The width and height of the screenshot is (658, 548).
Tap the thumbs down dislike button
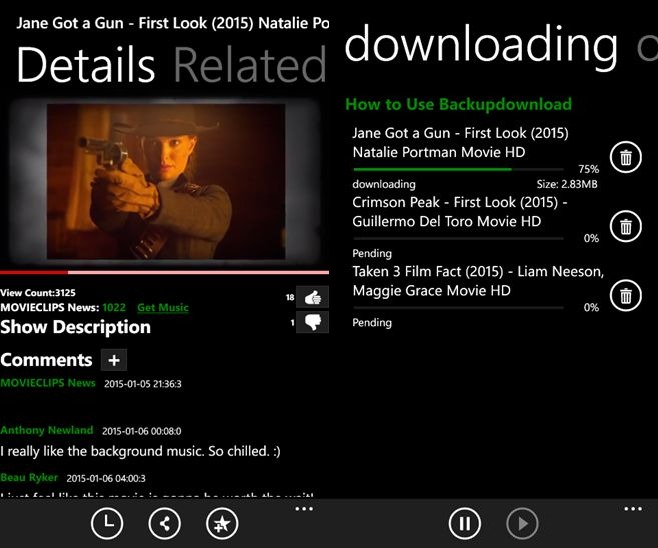(313, 322)
